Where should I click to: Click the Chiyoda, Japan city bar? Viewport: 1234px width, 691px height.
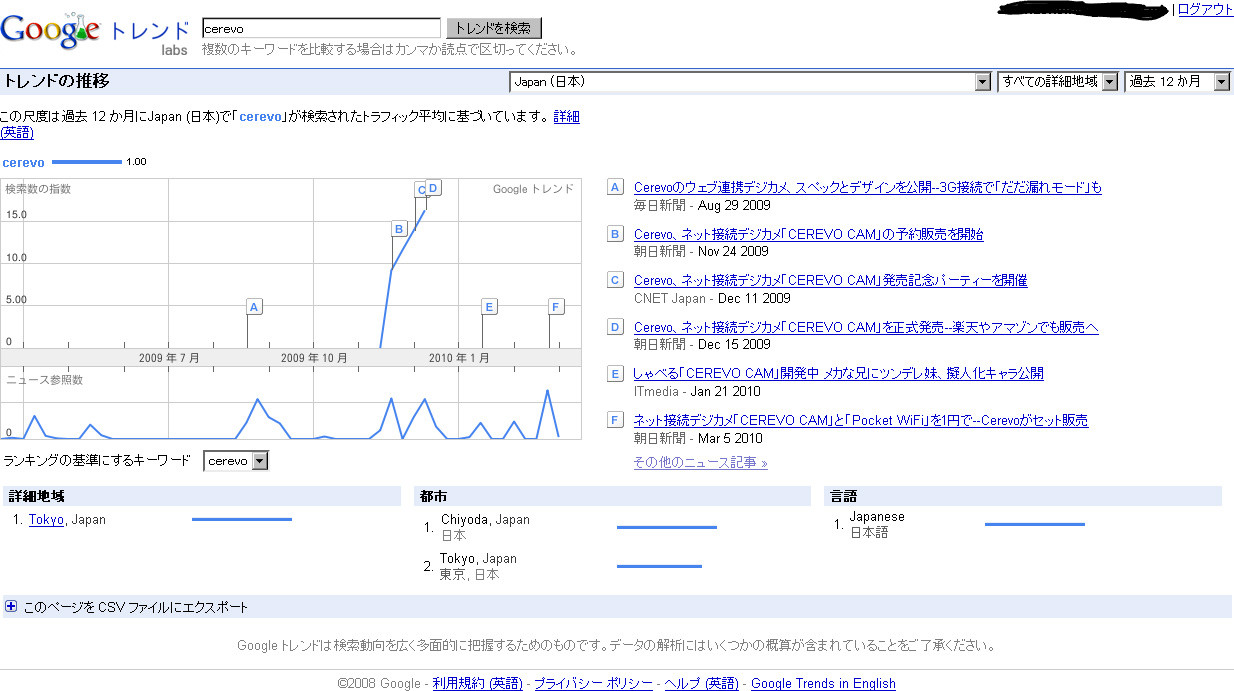tap(666, 527)
